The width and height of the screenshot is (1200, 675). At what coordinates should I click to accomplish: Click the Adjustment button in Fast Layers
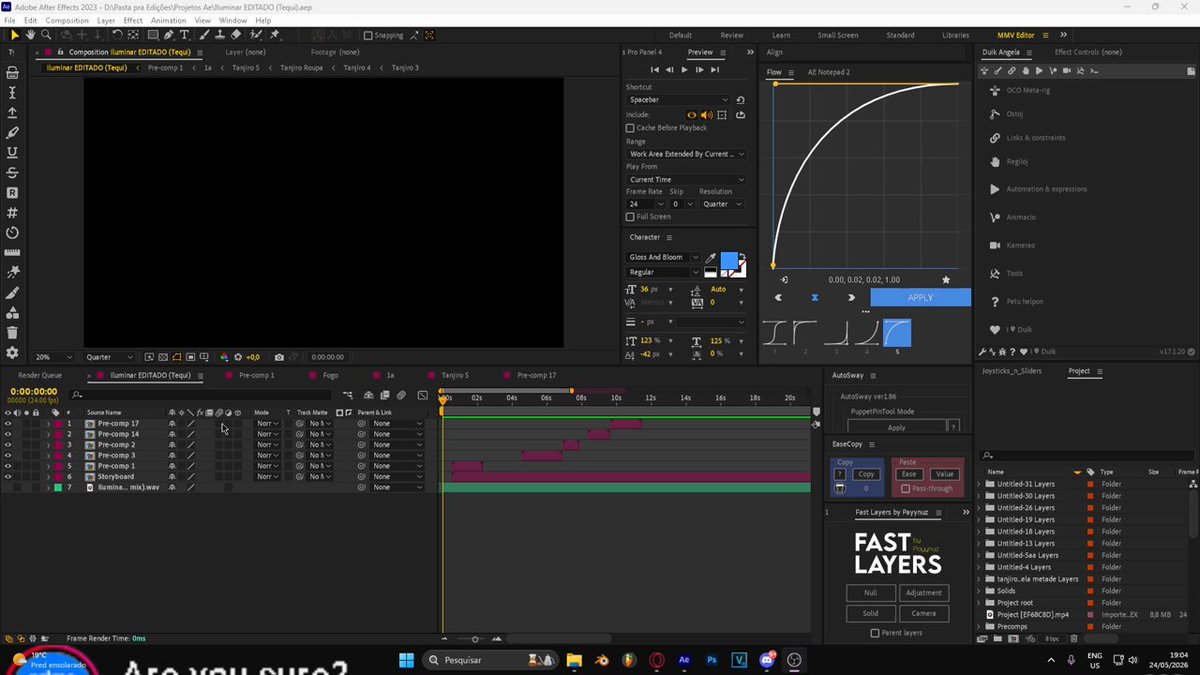[x=923, y=593]
